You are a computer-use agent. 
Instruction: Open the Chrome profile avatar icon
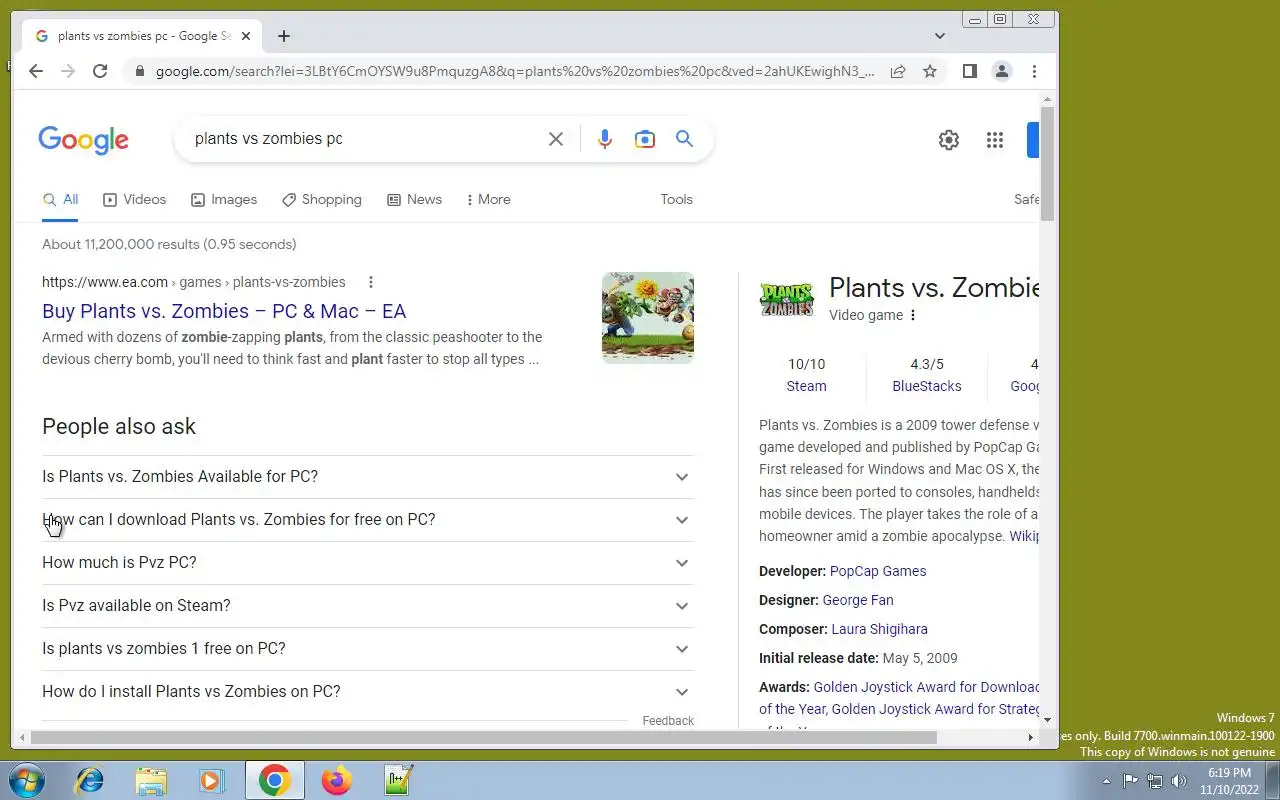(1001, 71)
